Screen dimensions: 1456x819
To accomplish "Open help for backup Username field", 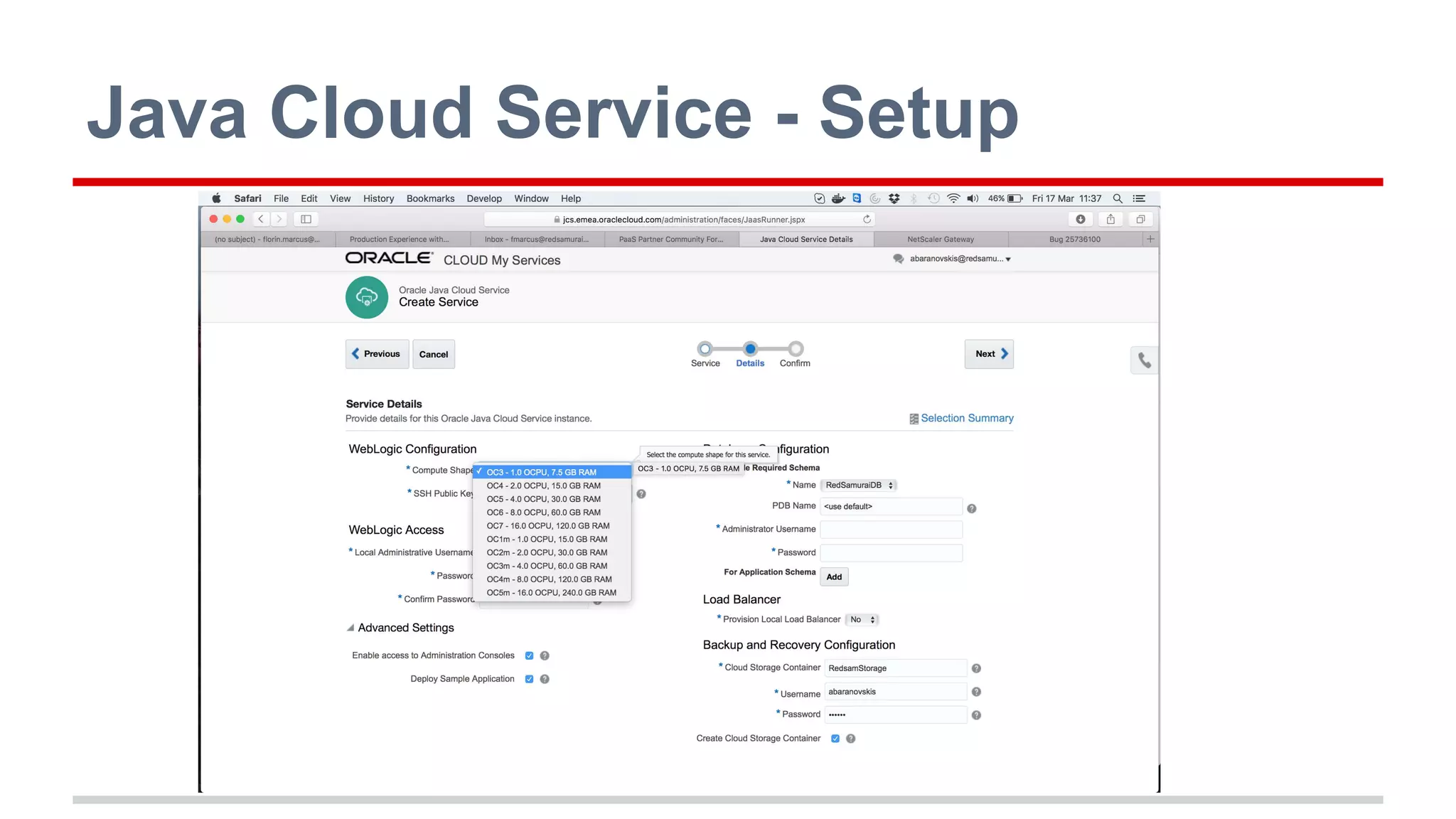I will point(976,692).
